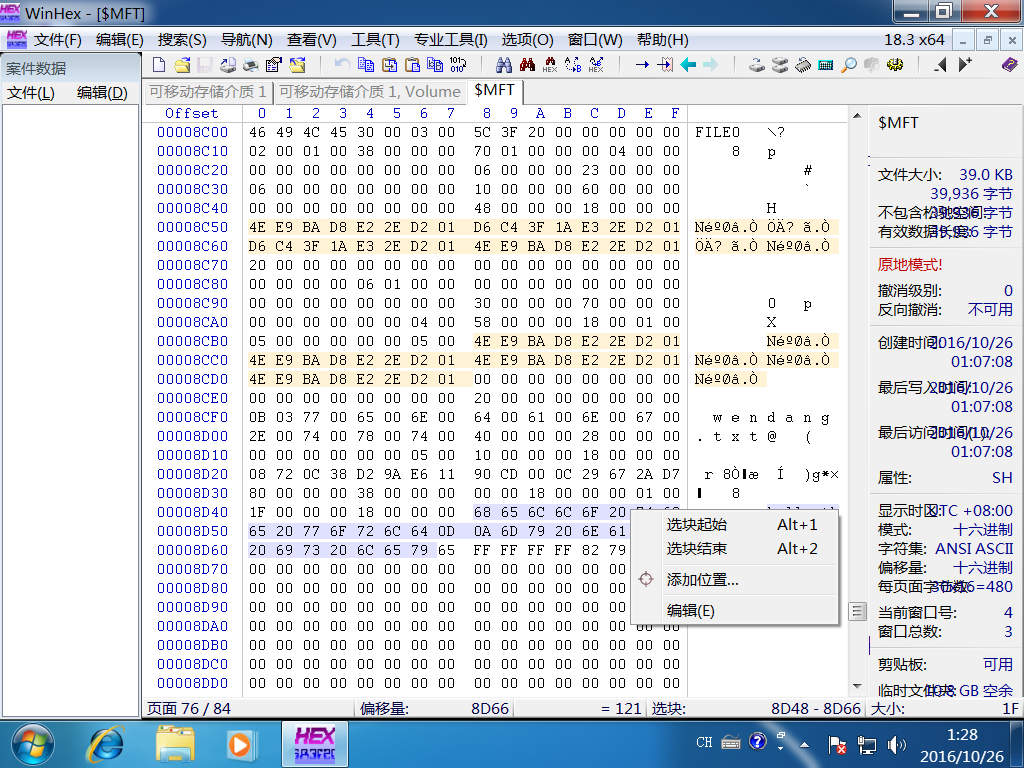Click the purple Help book icon
Image resolution: width=1024 pixels, height=768 pixels.
pos(1010,65)
